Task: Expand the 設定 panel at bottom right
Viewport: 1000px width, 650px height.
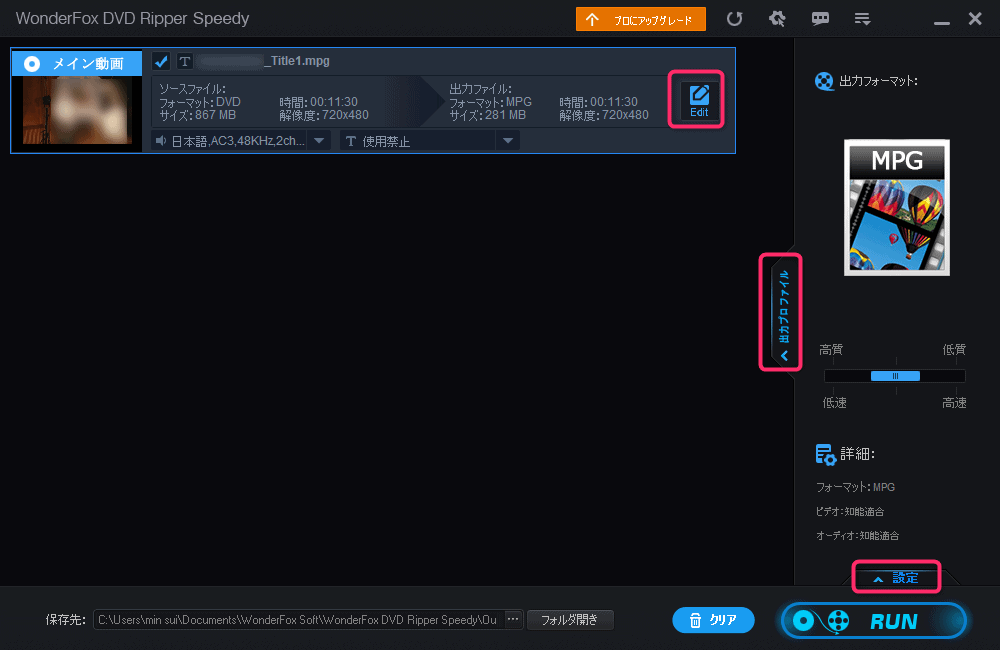Action: (896, 578)
